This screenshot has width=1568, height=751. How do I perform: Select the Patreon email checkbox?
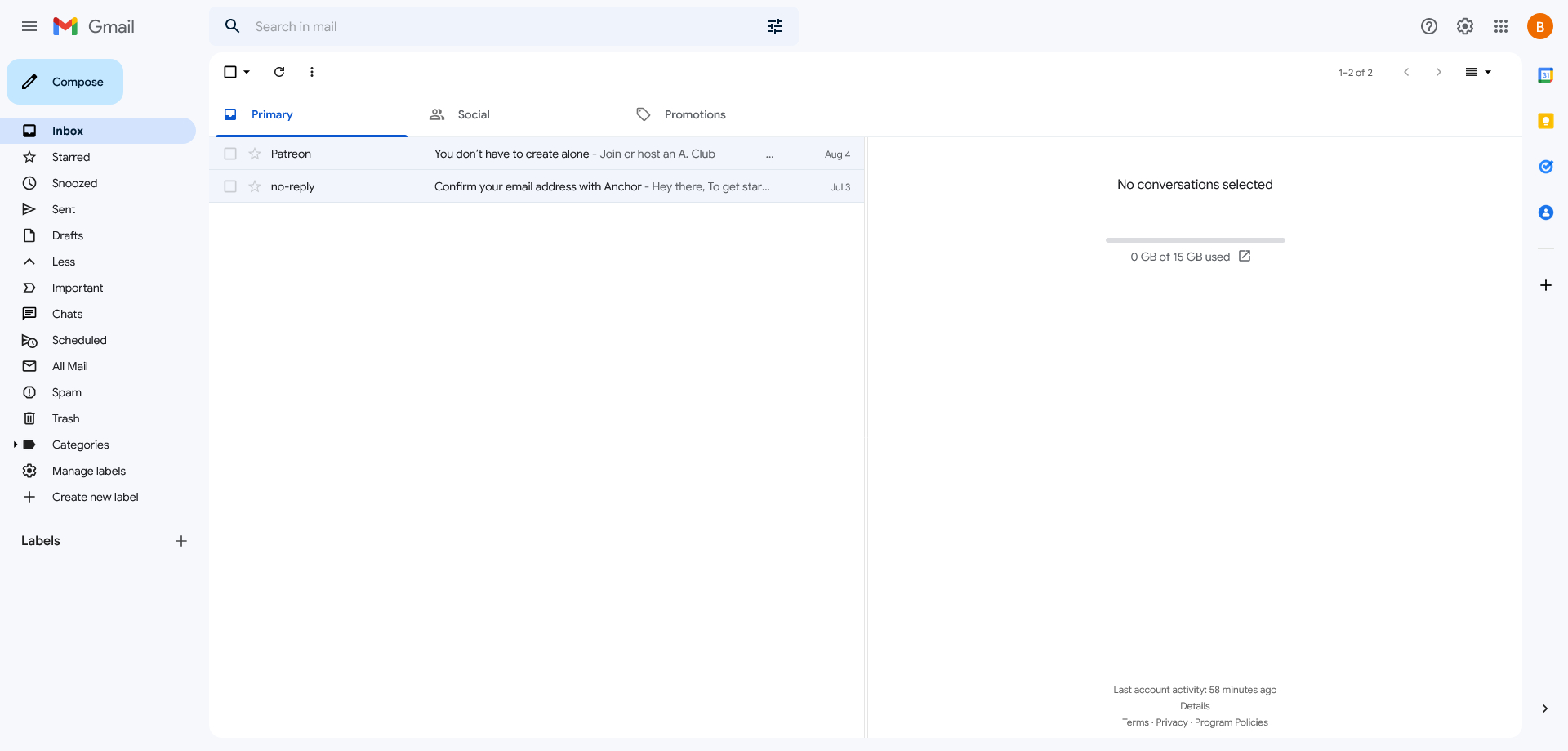pyautogui.click(x=229, y=154)
